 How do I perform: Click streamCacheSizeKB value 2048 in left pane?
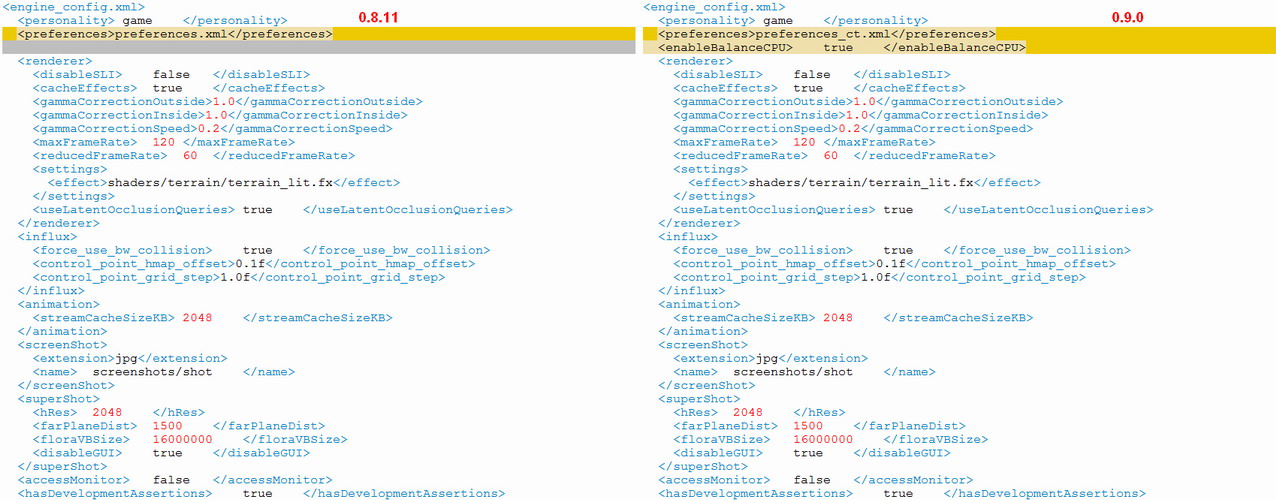pos(197,318)
